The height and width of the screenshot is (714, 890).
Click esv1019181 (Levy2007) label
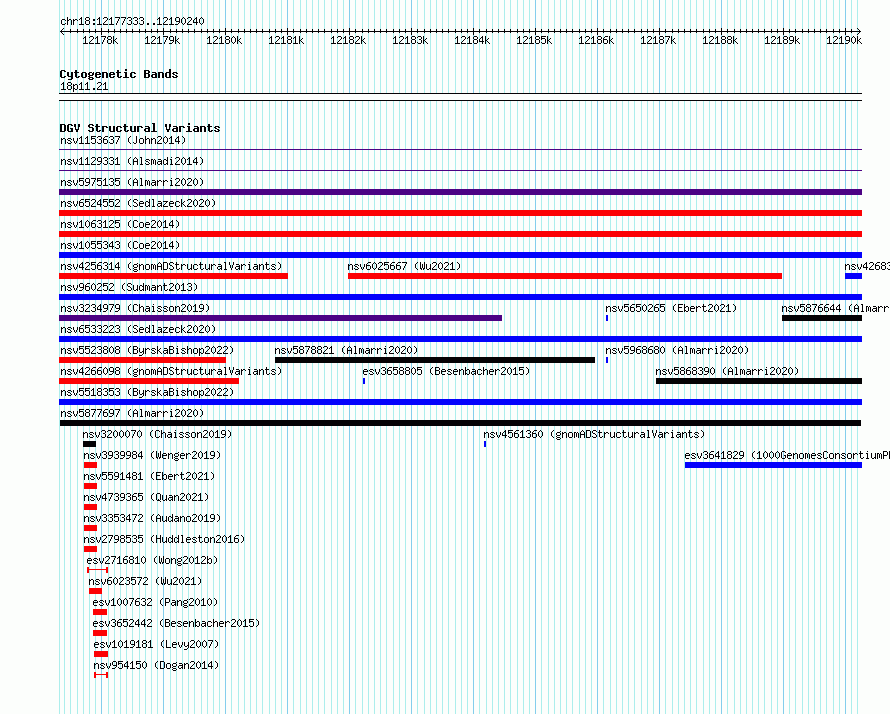[156, 644]
